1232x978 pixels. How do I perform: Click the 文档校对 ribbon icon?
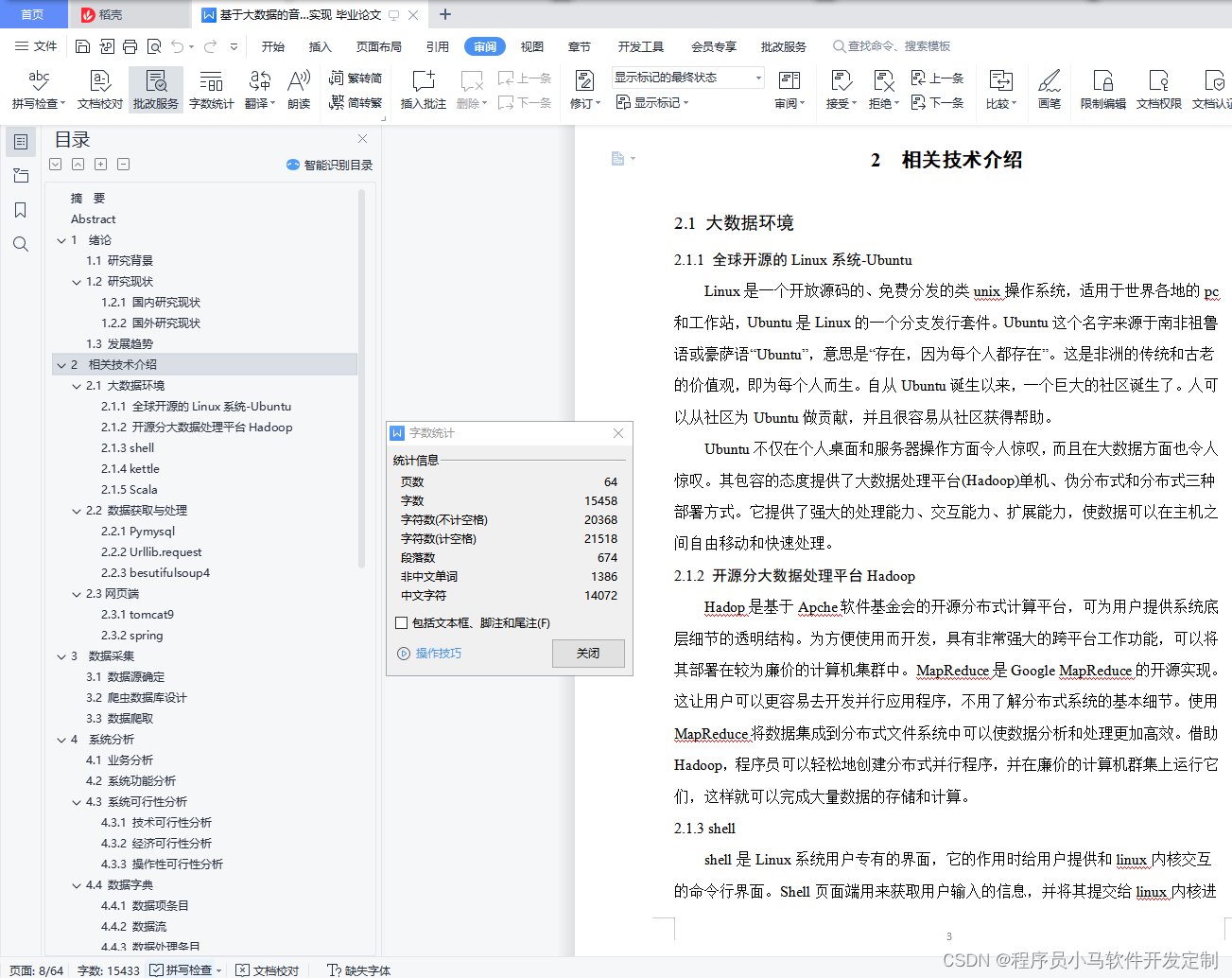100,90
